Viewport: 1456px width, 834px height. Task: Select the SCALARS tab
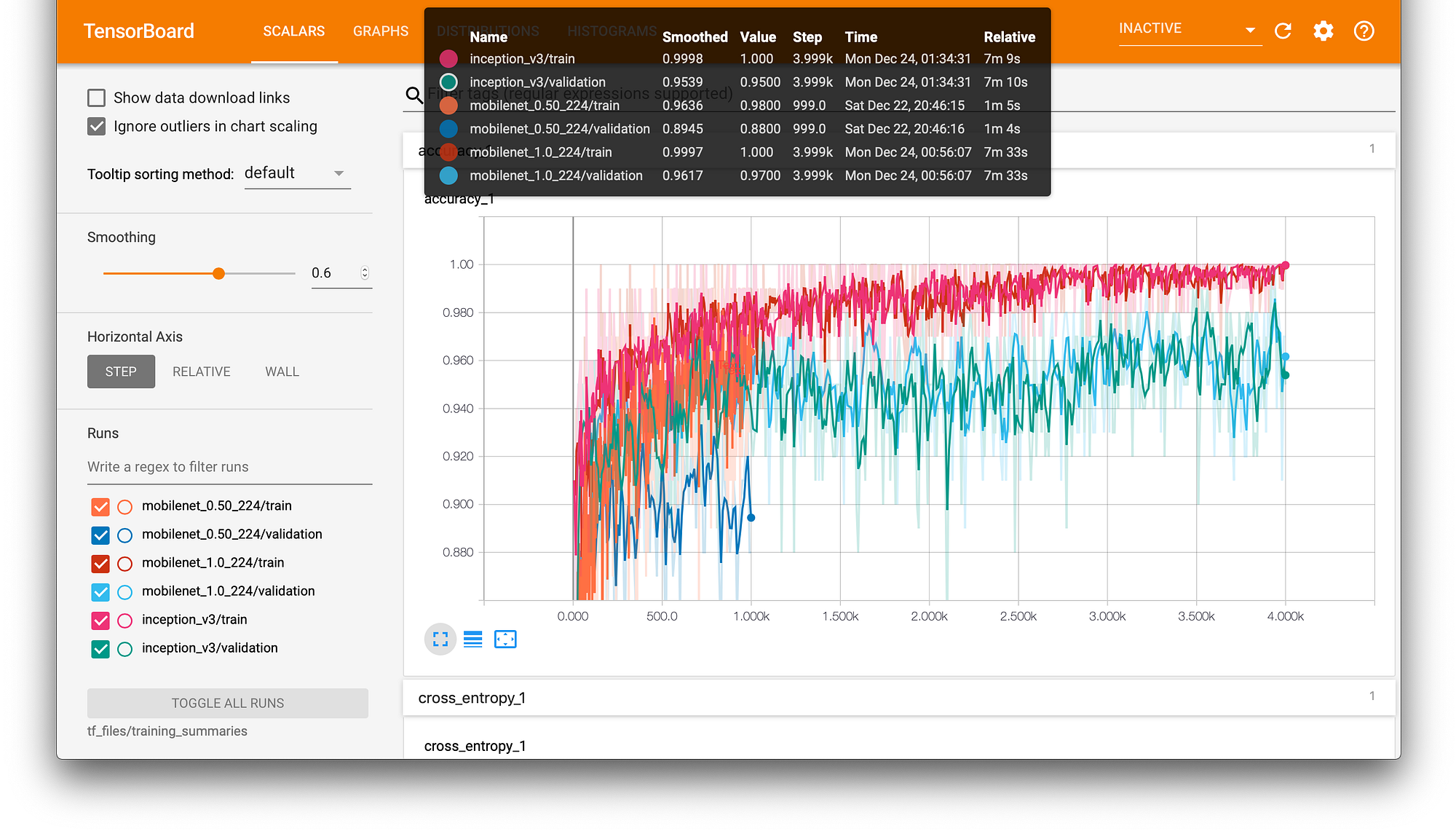pos(294,31)
